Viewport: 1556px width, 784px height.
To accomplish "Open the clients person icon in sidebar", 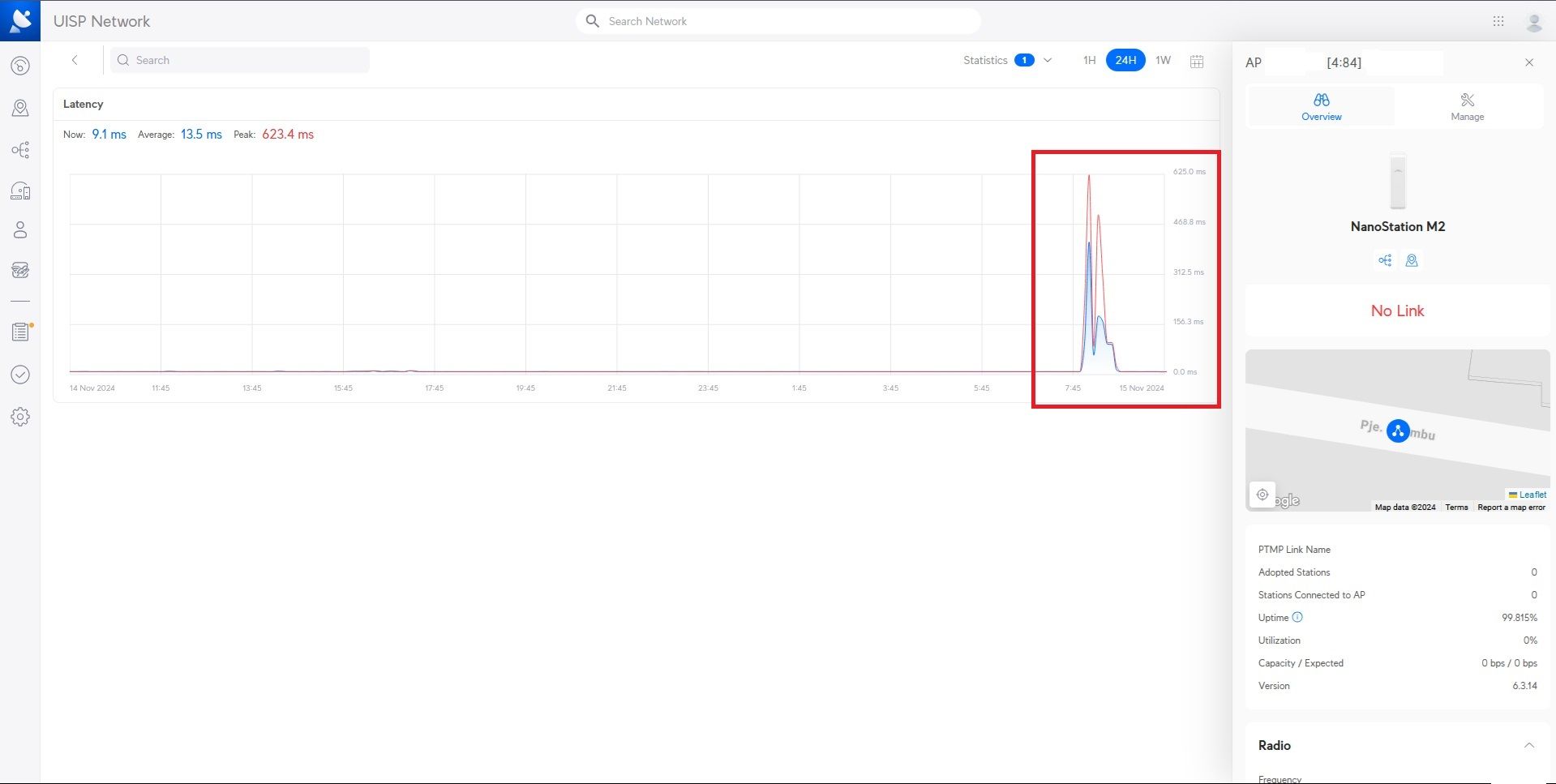I will [x=20, y=230].
